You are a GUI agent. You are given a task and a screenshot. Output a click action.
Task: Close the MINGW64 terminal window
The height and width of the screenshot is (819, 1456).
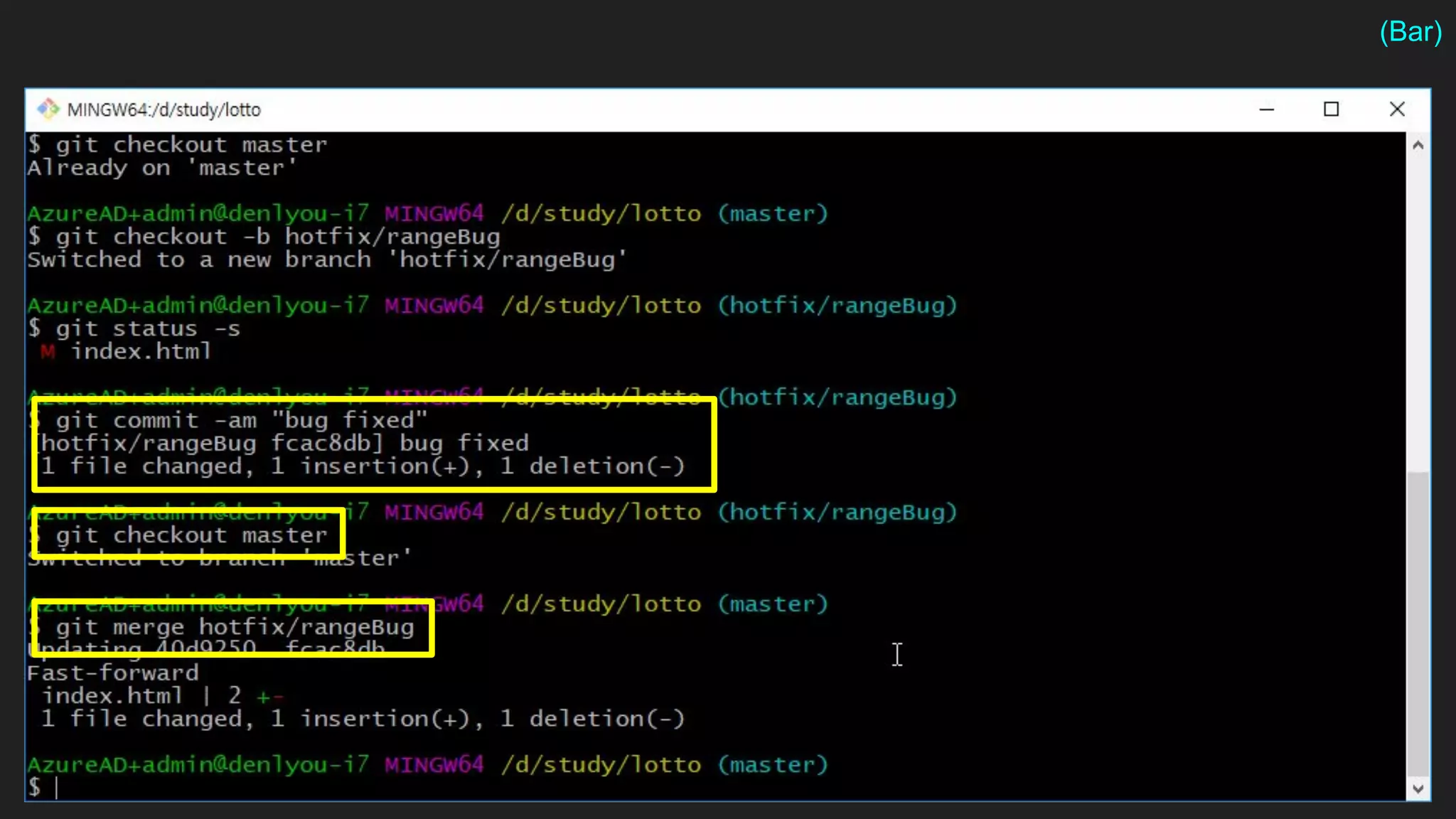1396,109
